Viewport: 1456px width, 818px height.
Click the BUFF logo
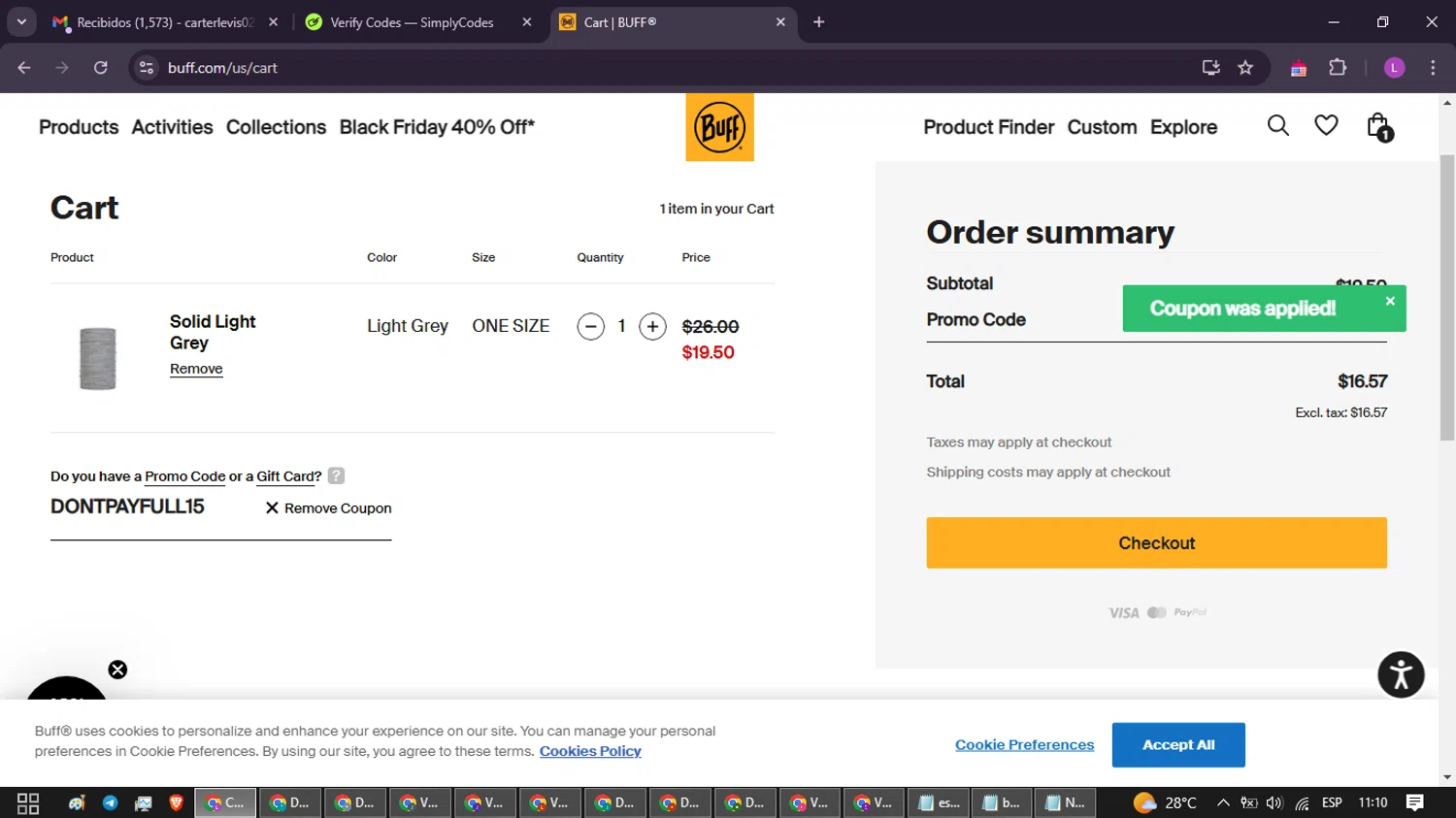719,127
